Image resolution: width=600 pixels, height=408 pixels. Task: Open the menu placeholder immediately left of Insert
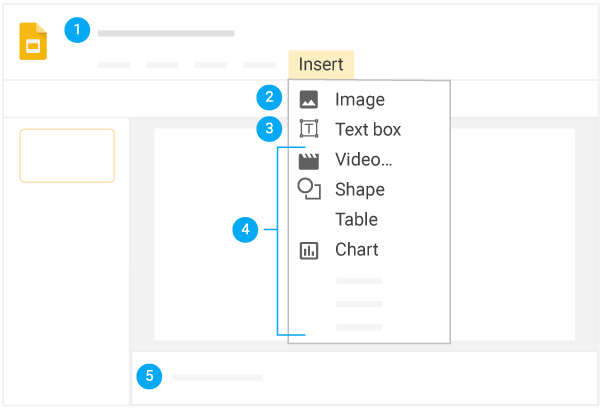click(259, 65)
